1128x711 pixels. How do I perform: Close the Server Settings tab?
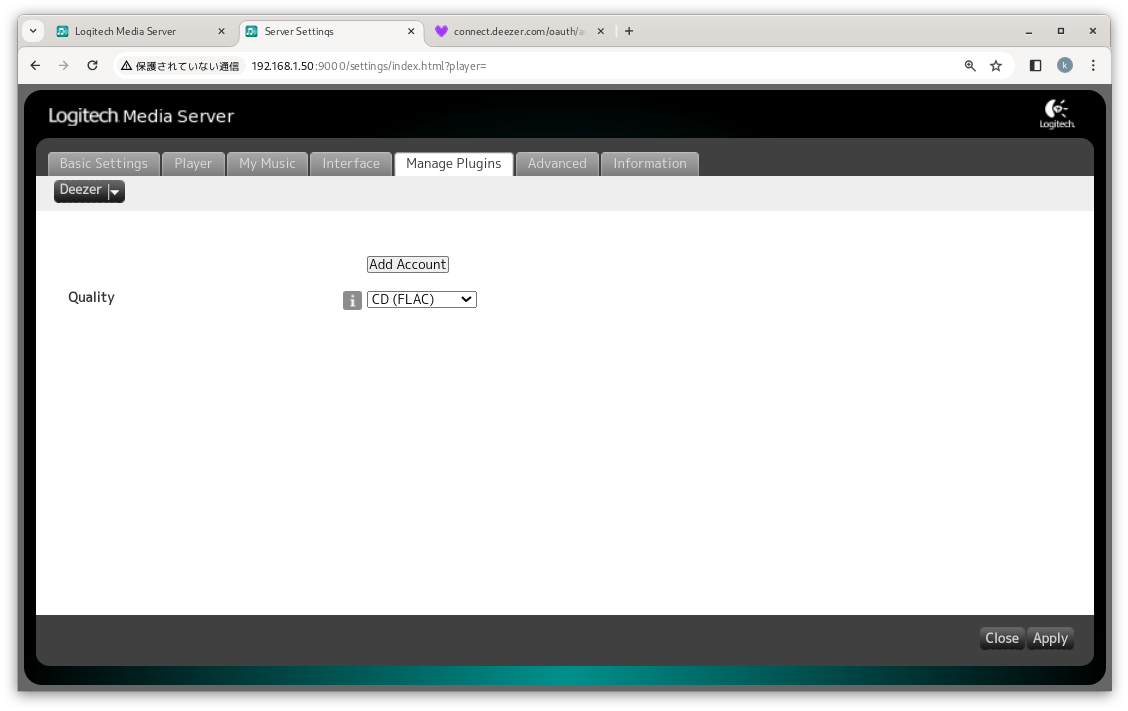pyautogui.click(x=411, y=31)
